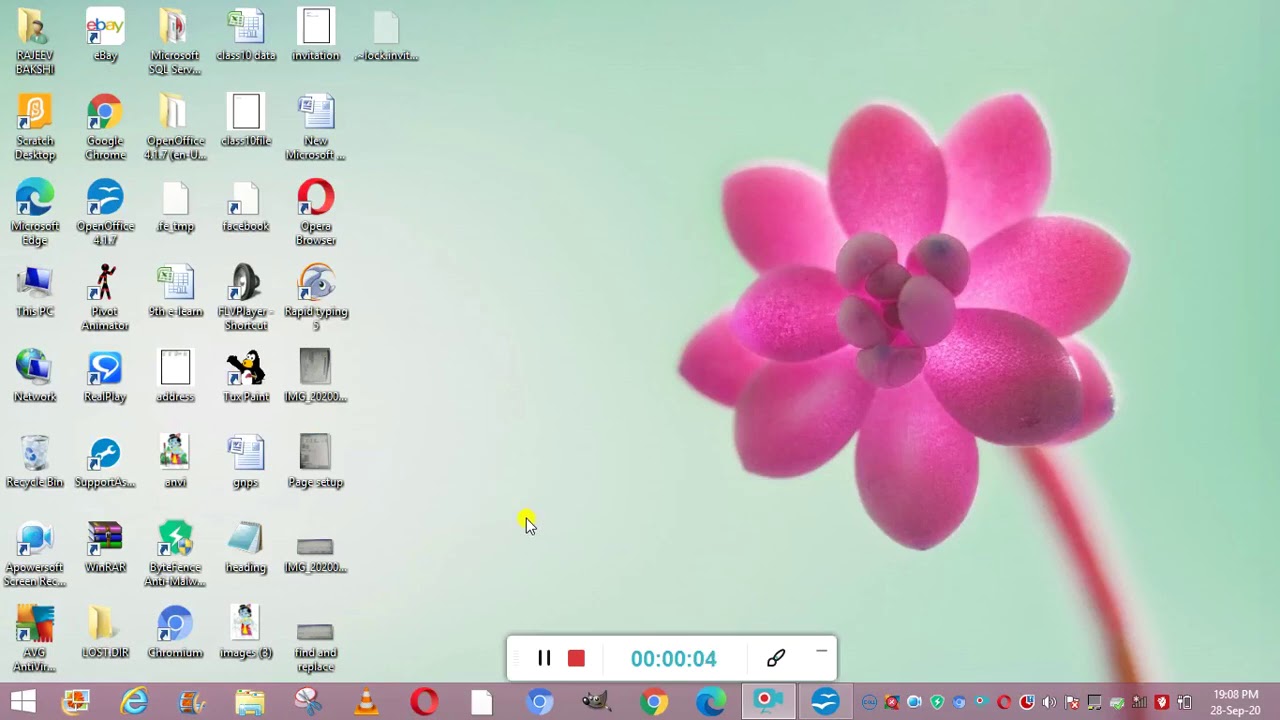This screenshot has height=720, width=1280.
Task: Open File Explorer from the taskbar
Action: [250, 702]
